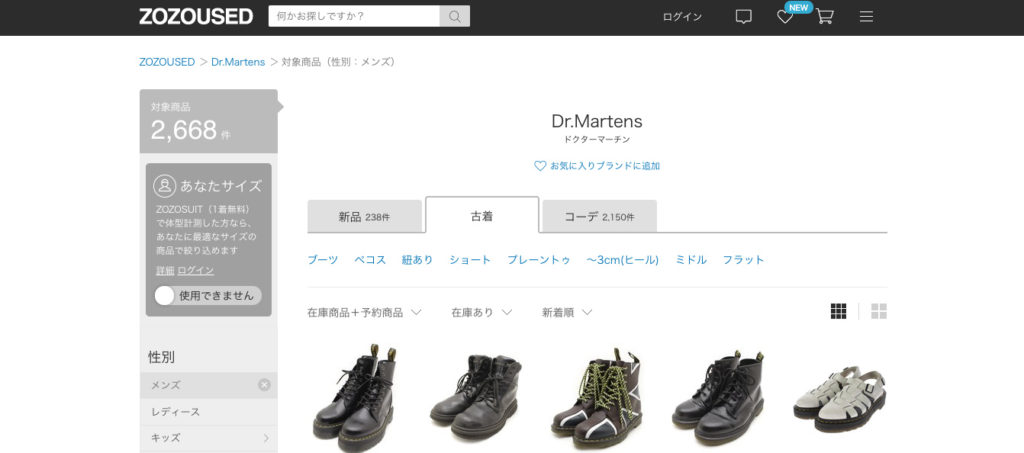1024x453 pixels.
Task: Open the 新着順 sort dropdown
Action: [567, 313]
